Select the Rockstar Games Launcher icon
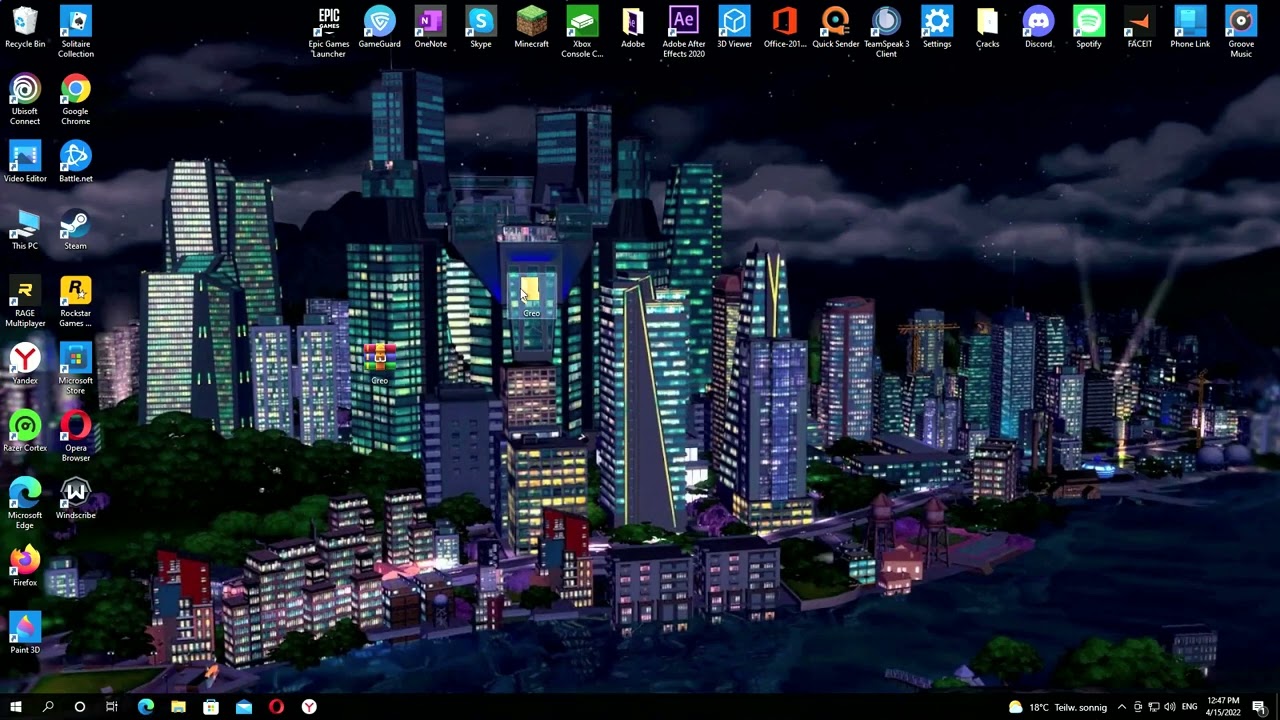Viewport: 1280px width, 720px height. click(75, 302)
